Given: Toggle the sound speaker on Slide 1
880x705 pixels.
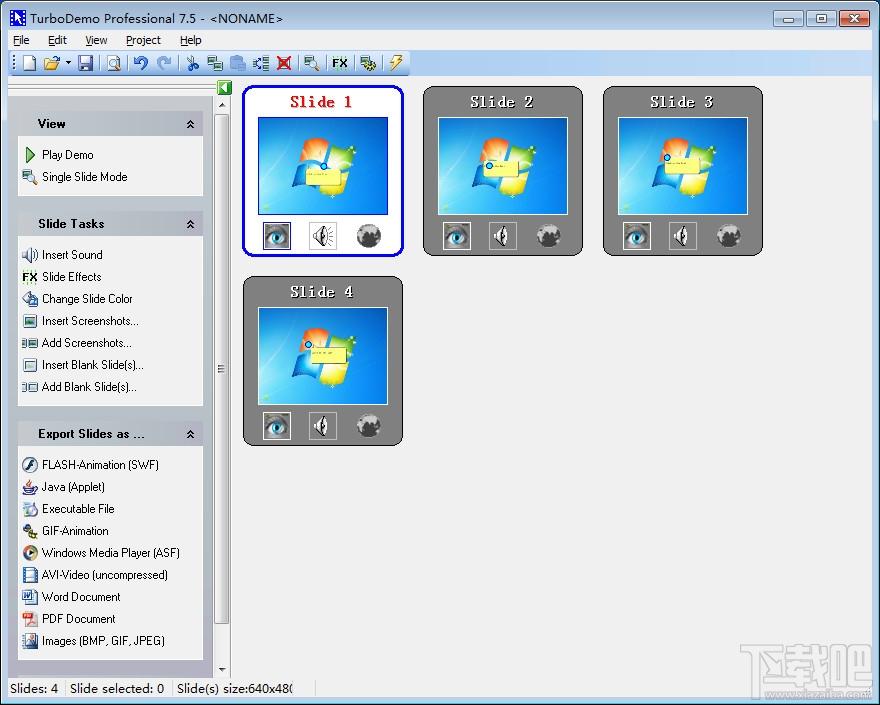Looking at the screenshot, I should 323,236.
